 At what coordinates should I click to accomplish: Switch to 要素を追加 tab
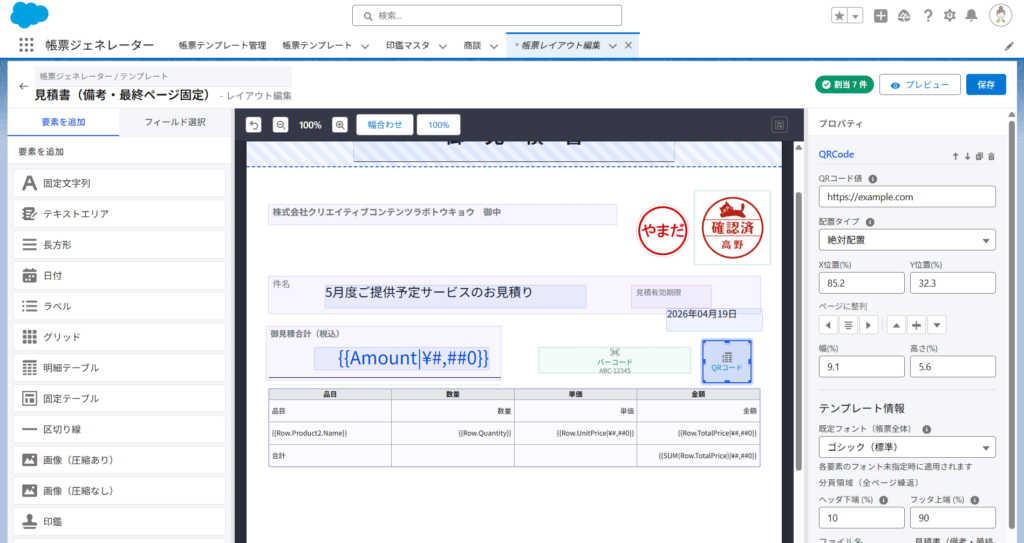(x=63, y=122)
